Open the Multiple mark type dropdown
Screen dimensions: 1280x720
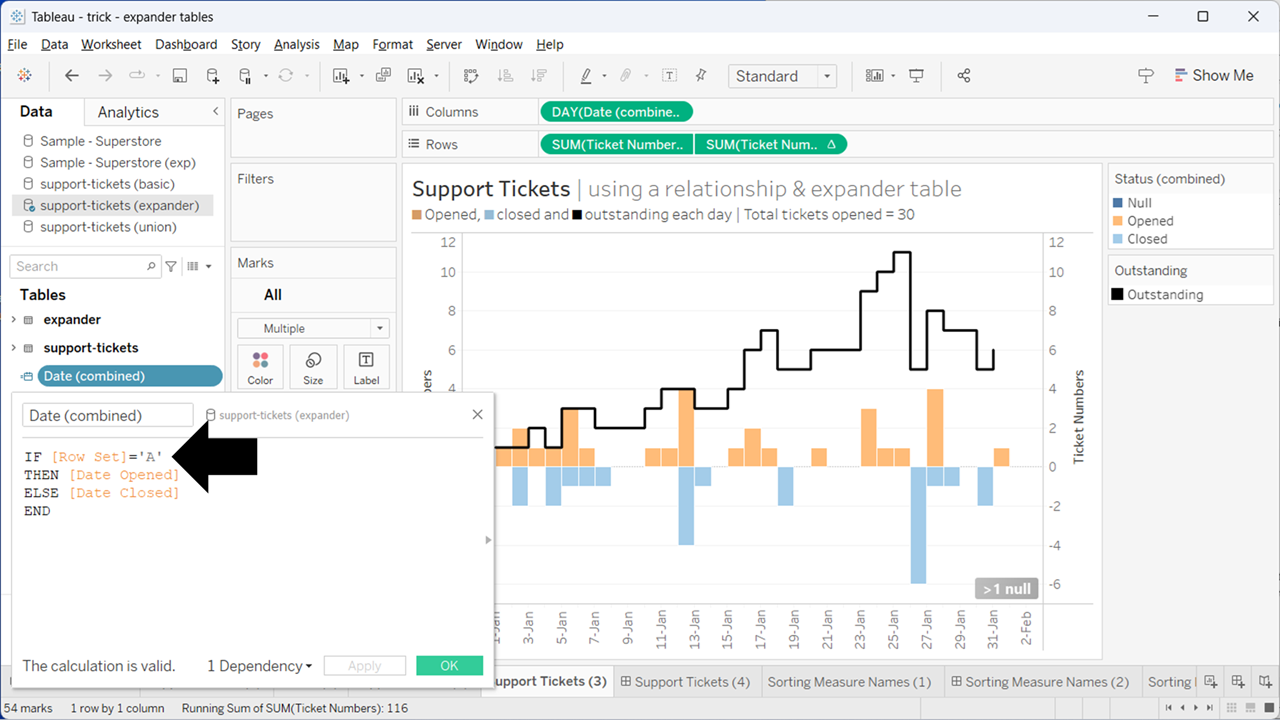pyautogui.click(x=313, y=328)
